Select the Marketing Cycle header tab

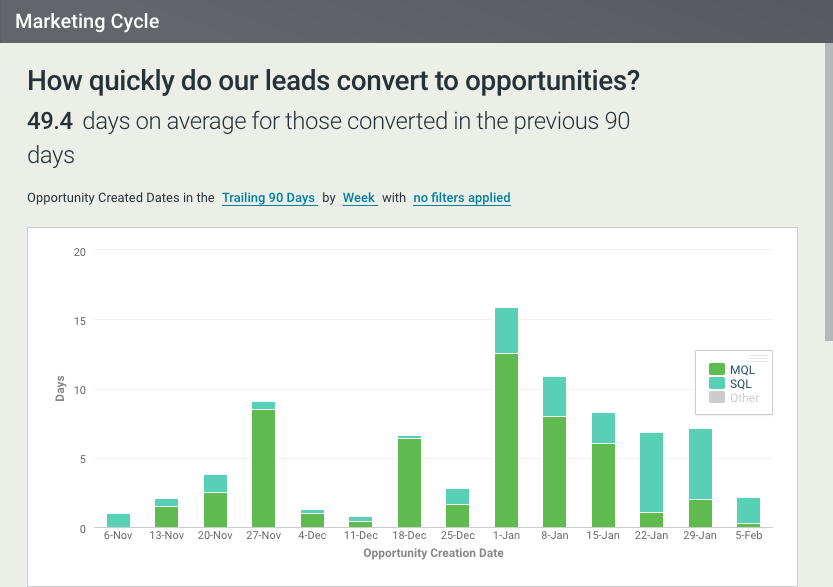87,21
